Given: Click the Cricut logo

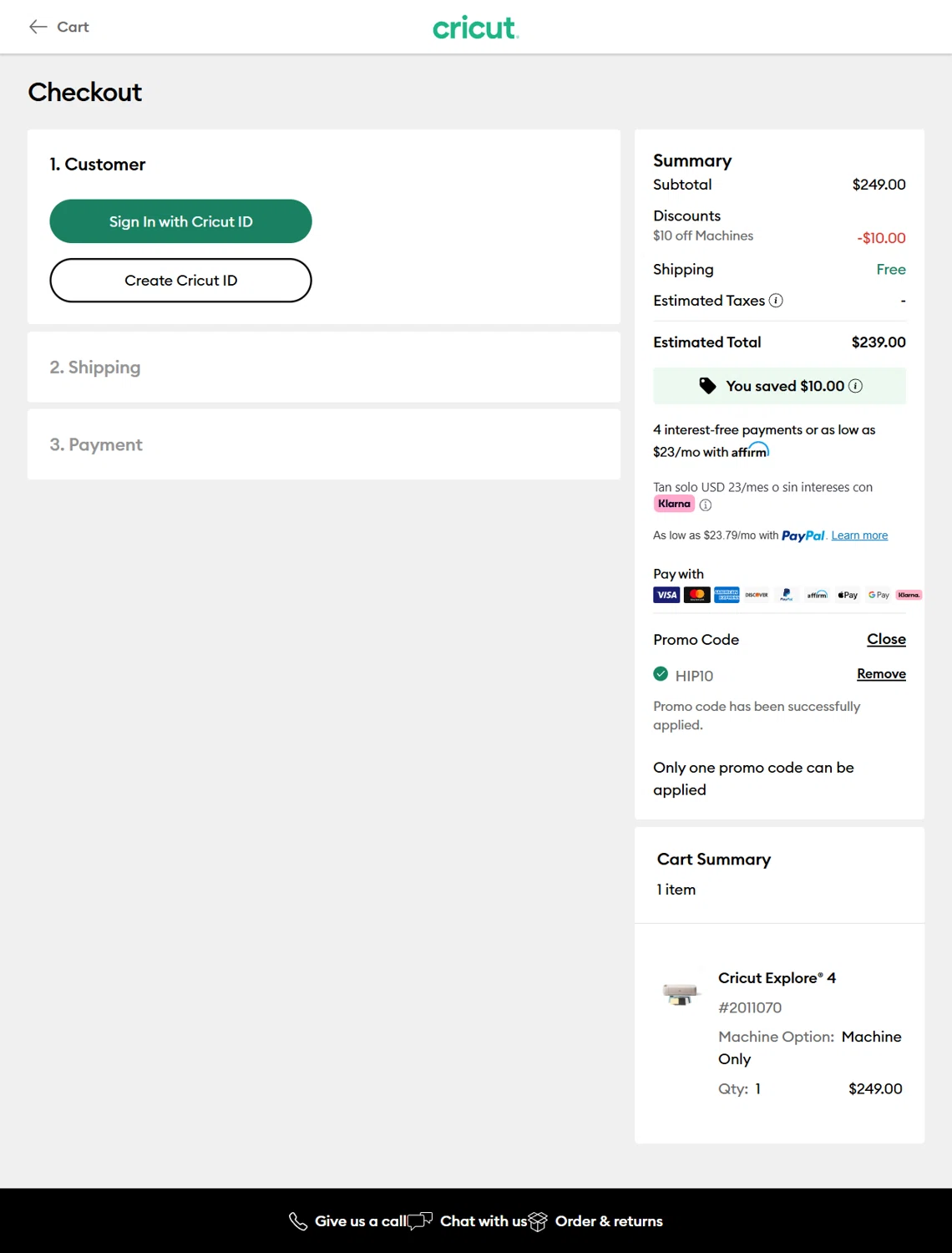Looking at the screenshot, I should point(475,28).
